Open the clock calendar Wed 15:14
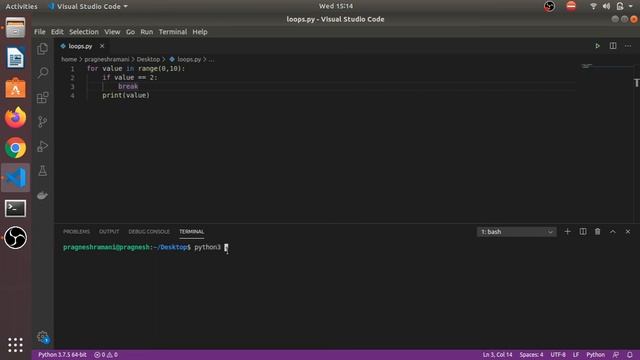This screenshot has width=640, height=360. (x=336, y=6)
